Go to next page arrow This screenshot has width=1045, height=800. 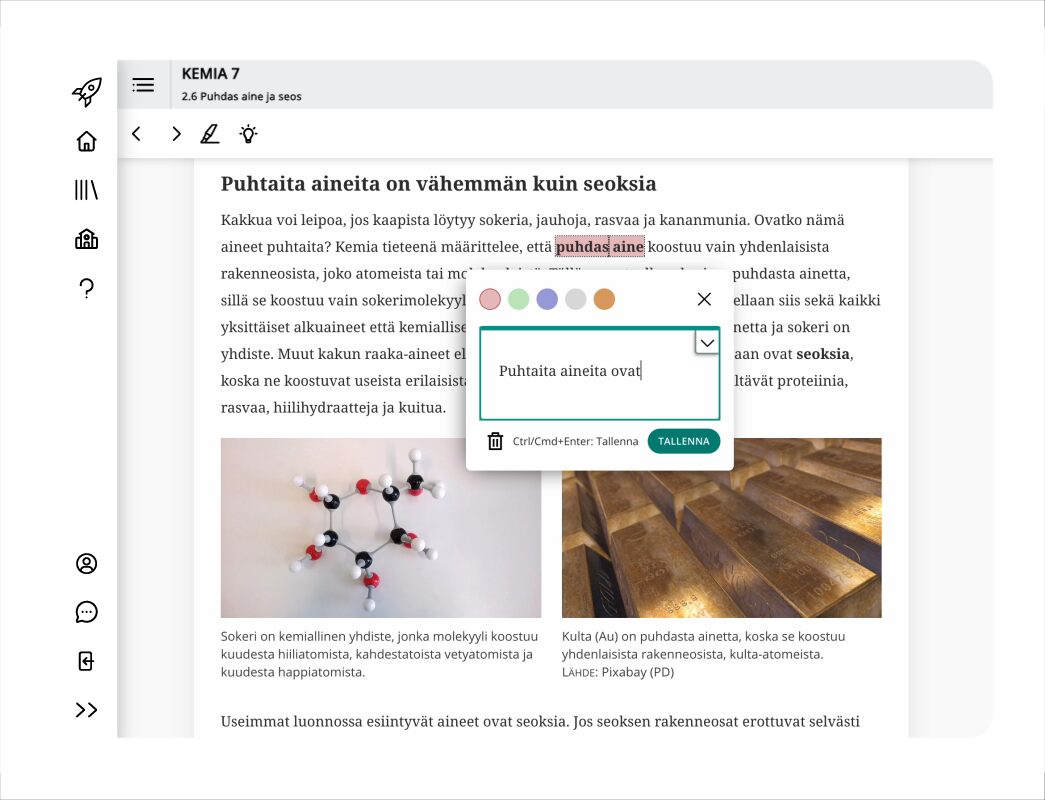pos(176,134)
